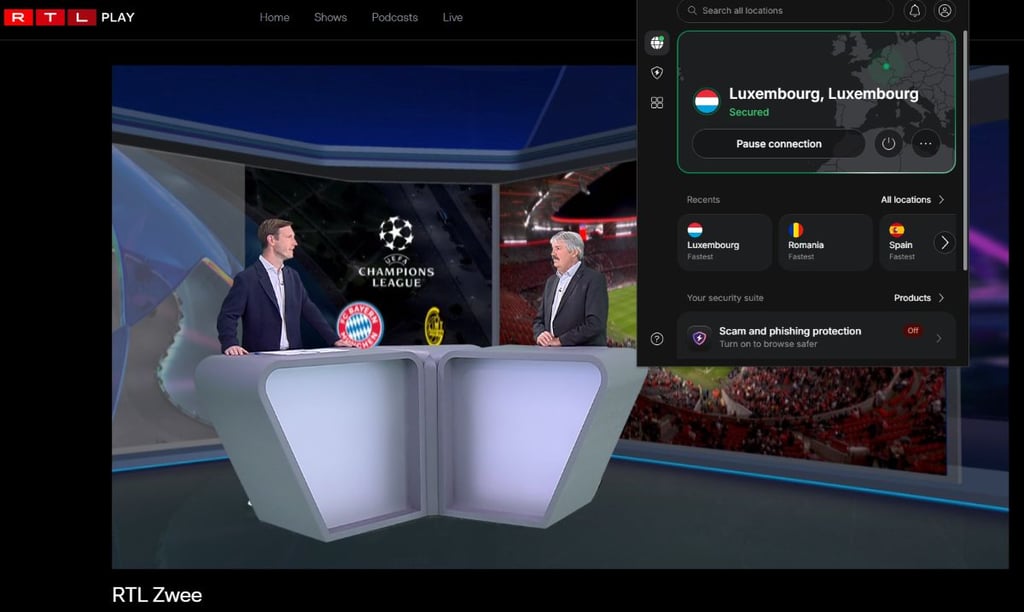Screen dimensions: 1024x612
Task: Open the Podcasts menu item
Action: (x=394, y=18)
